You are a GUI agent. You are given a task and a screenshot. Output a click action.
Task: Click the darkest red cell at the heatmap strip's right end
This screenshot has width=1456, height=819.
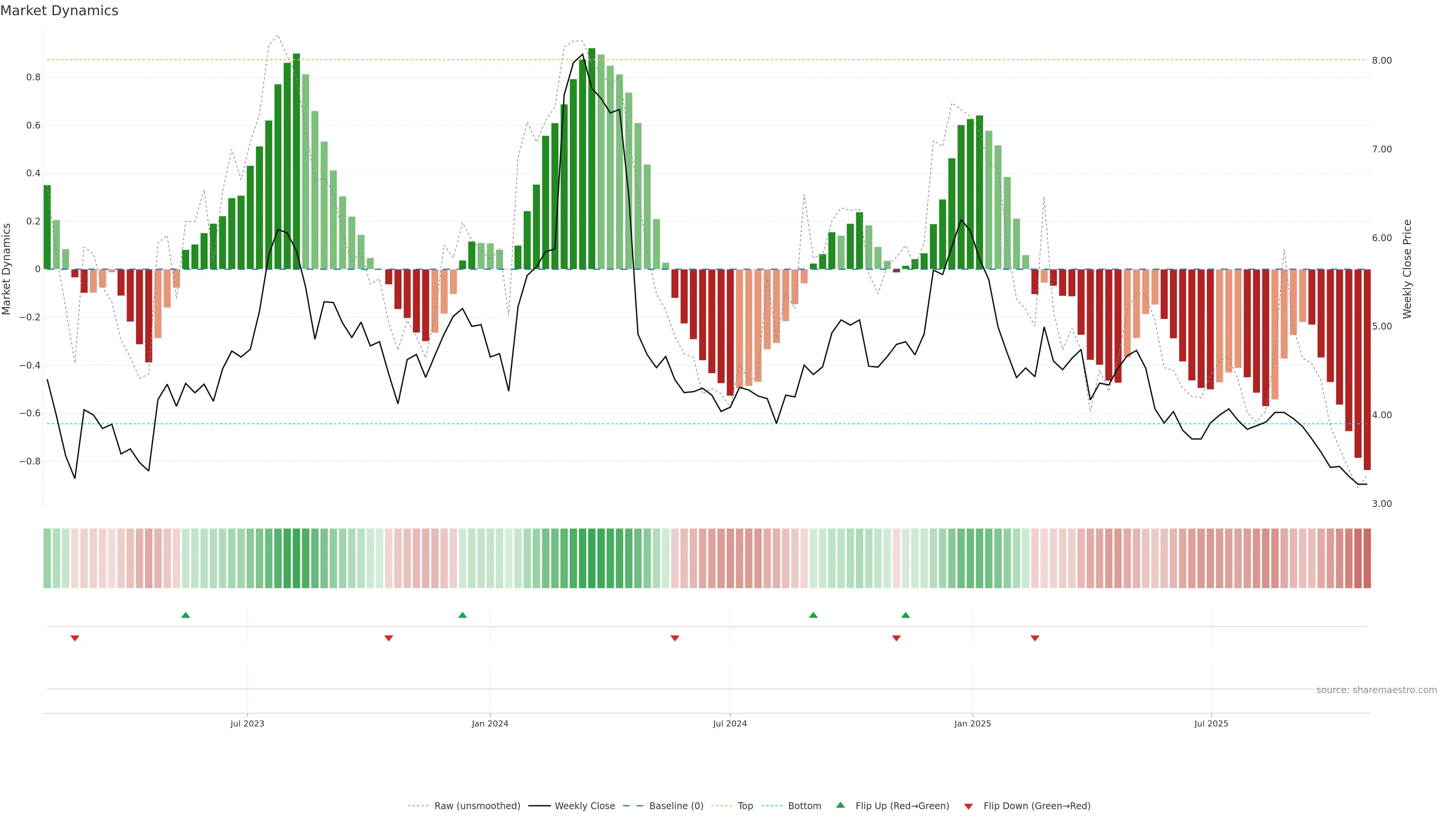click(x=1367, y=559)
